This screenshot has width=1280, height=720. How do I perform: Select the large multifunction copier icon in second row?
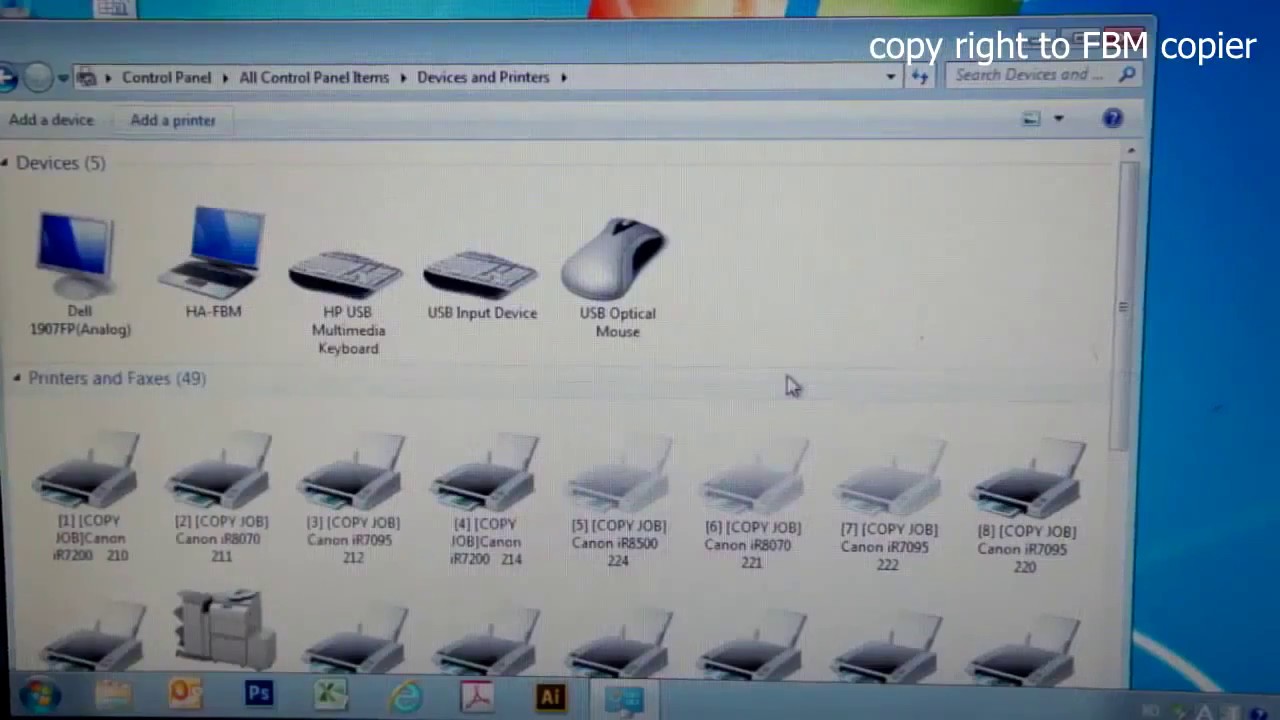click(x=225, y=628)
